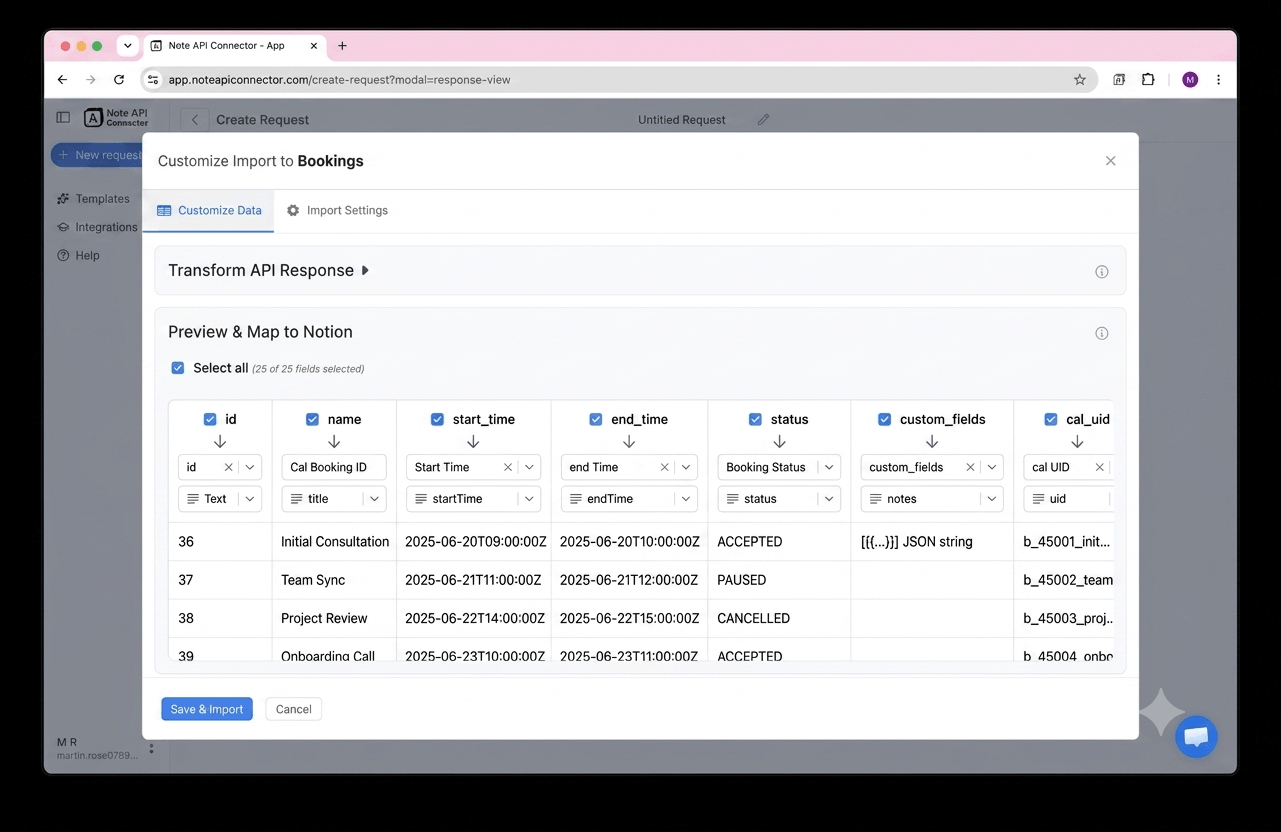This screenshot has width=1281, height=832.
Task: Open the chat support bubble
Action: click(x=1196, y=738)
